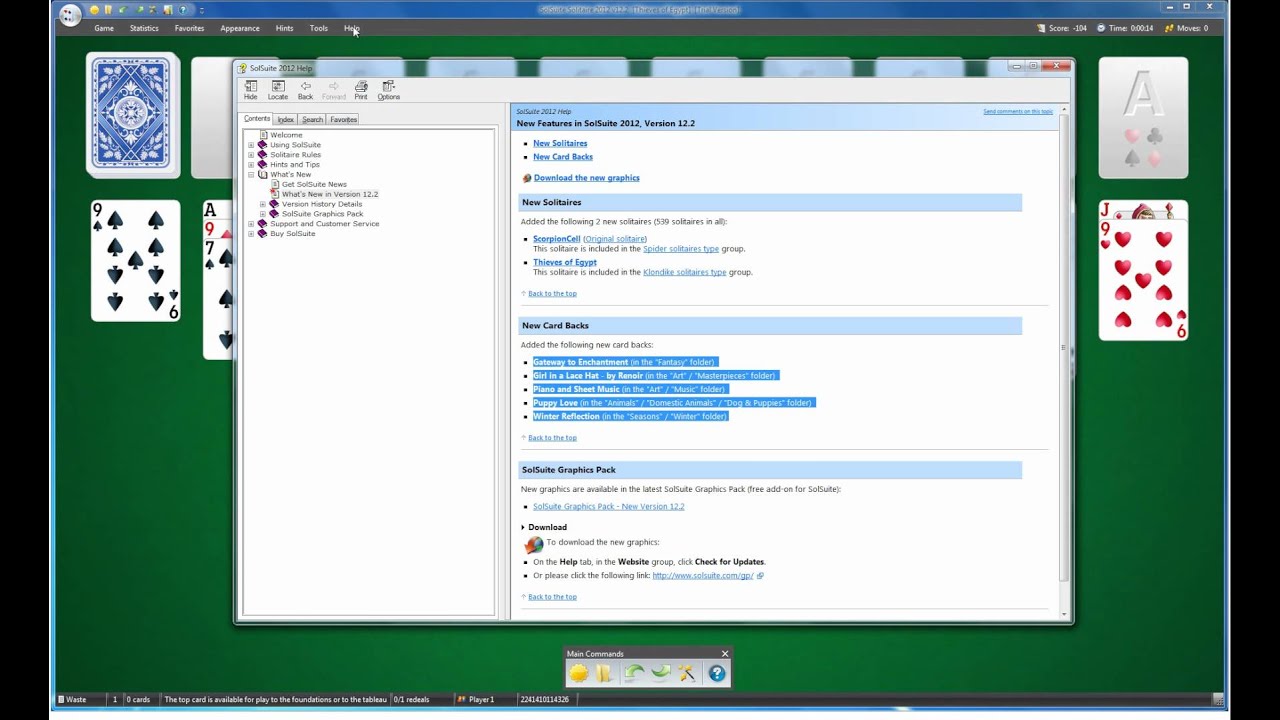The image size is (1280, 720).
Task: Click Locate icon in Help toolbar
Action: (x=278, y=90)
